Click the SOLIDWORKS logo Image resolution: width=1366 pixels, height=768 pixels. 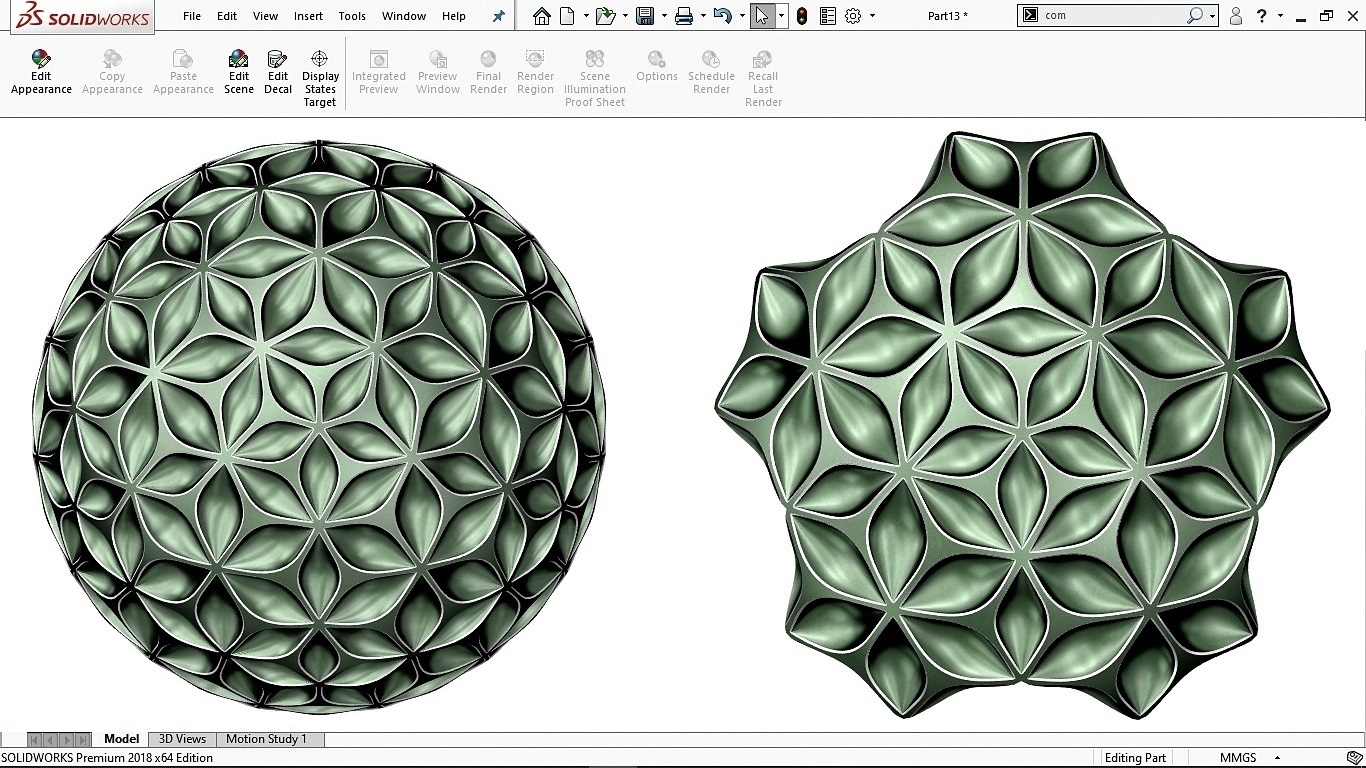84,16
